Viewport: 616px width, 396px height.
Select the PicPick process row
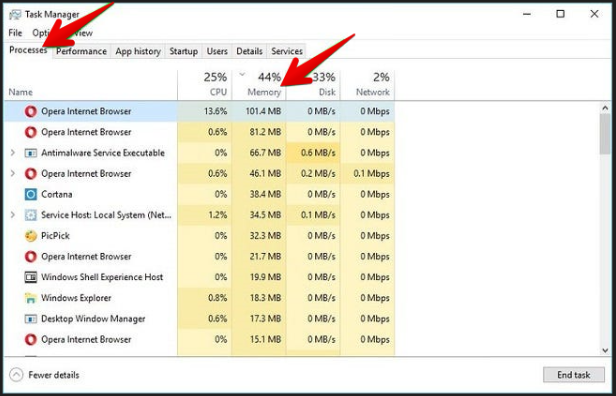tap(199, 236)
